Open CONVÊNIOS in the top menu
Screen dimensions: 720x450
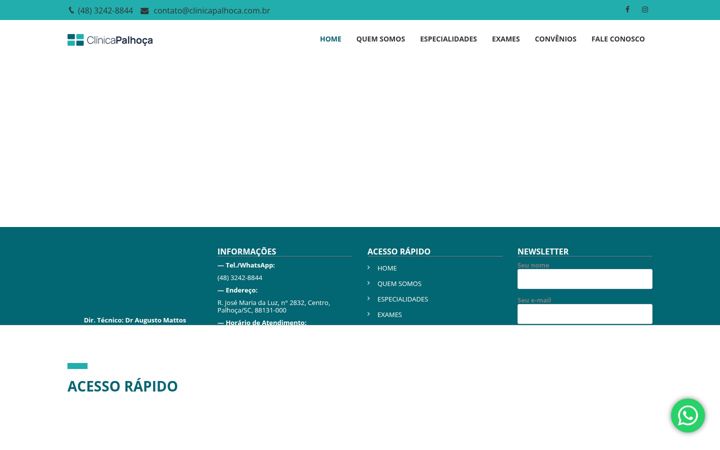tap(555, 39)
